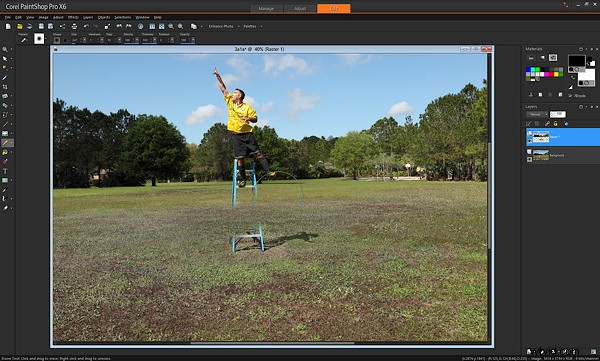Undo the last action

click(86, 26)
